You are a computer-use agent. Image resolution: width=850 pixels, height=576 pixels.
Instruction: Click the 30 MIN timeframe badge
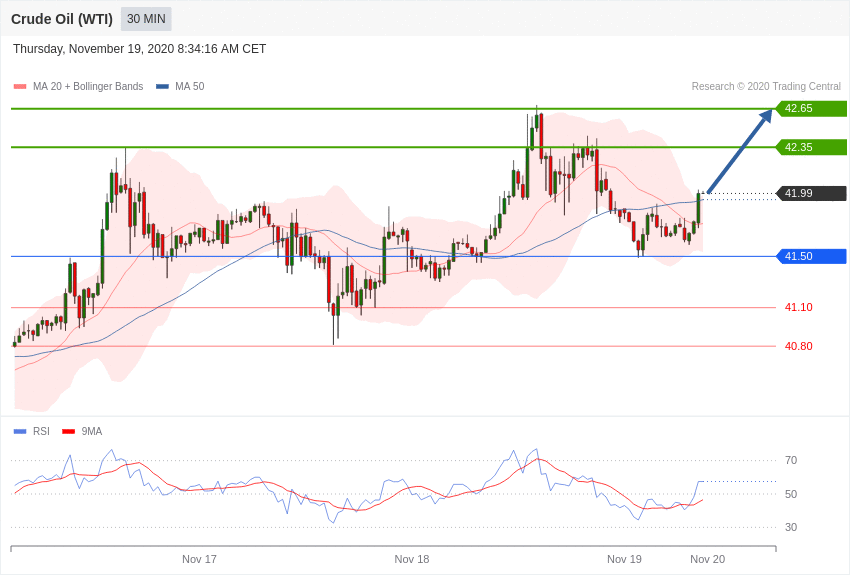[146, 19]
